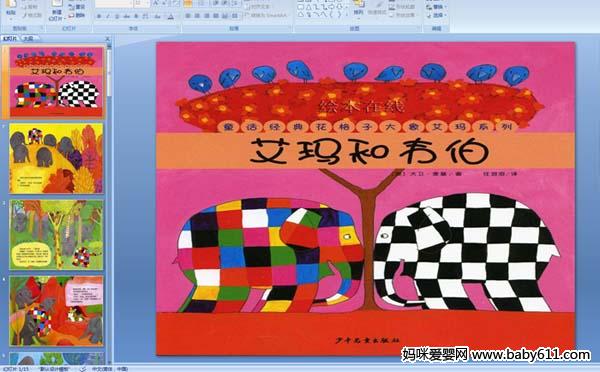The width and height of the screenshot is (600, 372).
Task: Click the Delete slide (删除) icon
Action: pyautogui.click(x=77, y=15)
